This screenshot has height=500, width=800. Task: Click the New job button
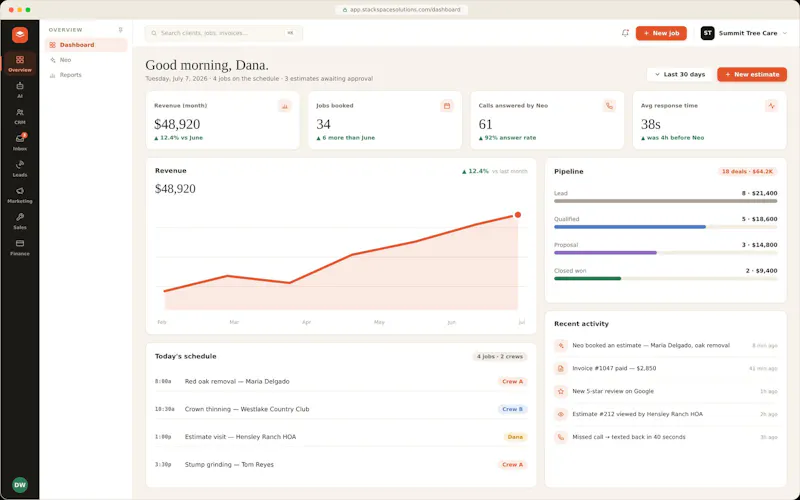[661, 33]
